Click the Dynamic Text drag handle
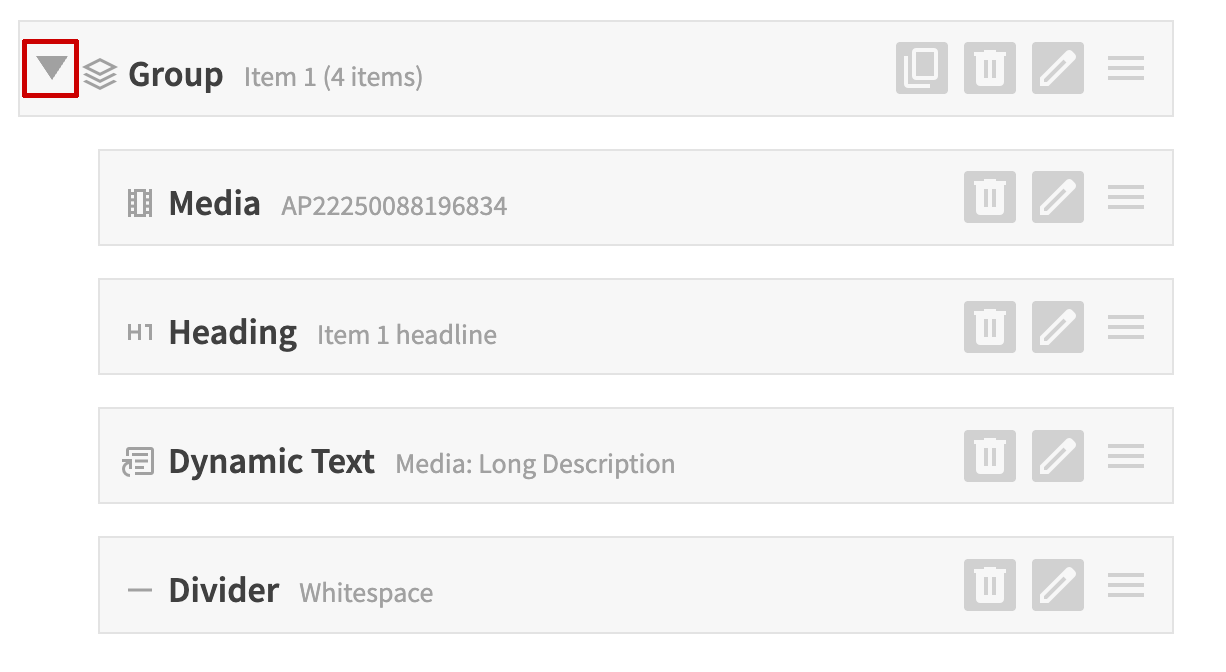The width and height of the screenshot is (1226, 672). (x=1126, y=456)
